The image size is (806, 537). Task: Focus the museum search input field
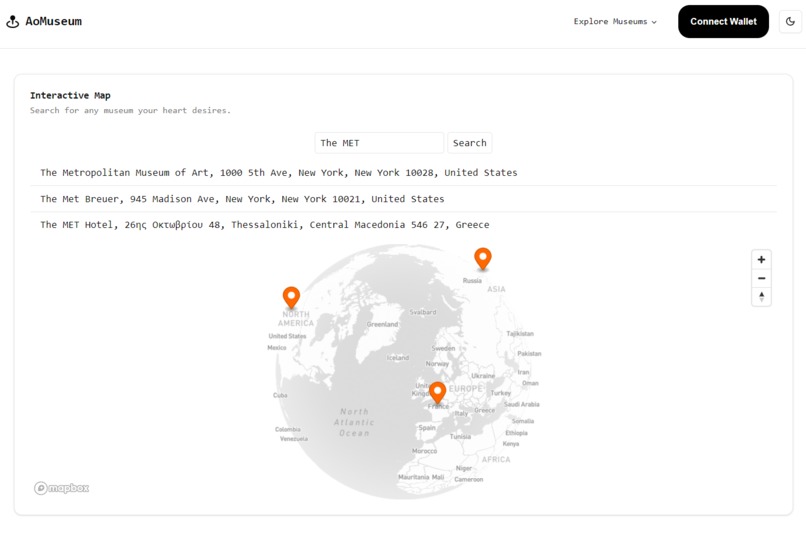379,143
